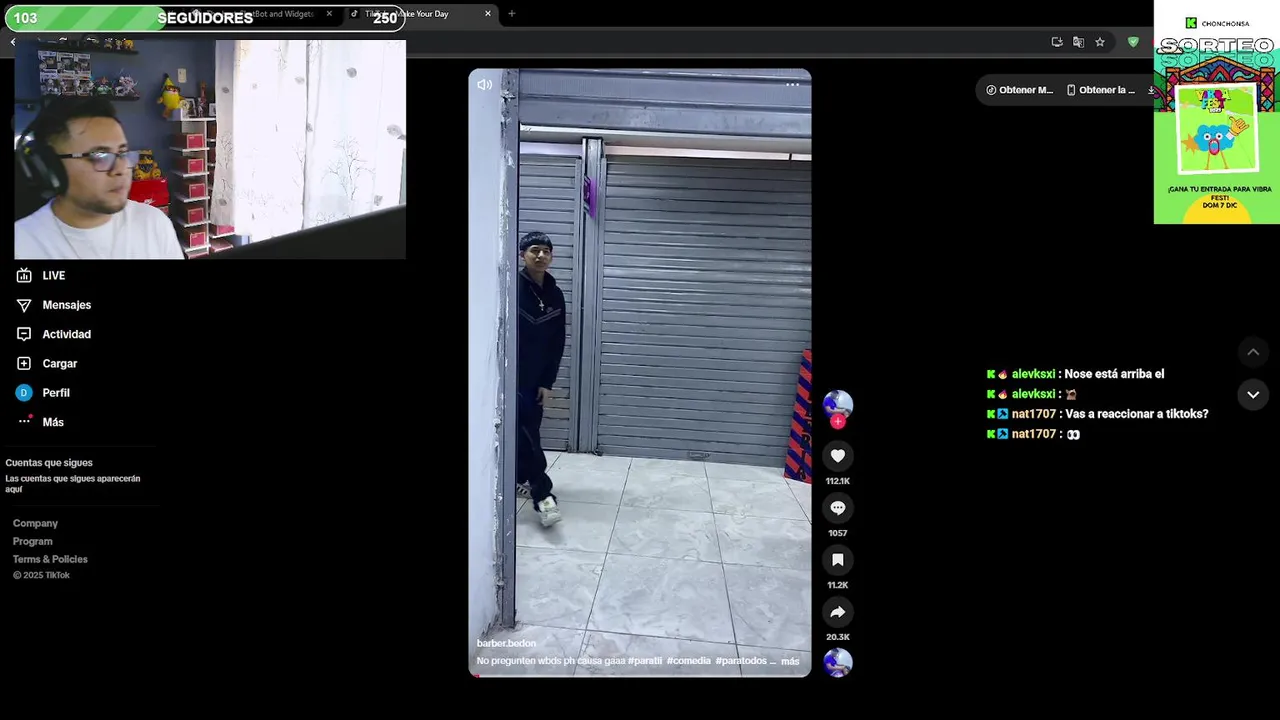Click Obtener la ... app button
Viewport: 1280px width, 720px height.
(x=1100, y=90)
